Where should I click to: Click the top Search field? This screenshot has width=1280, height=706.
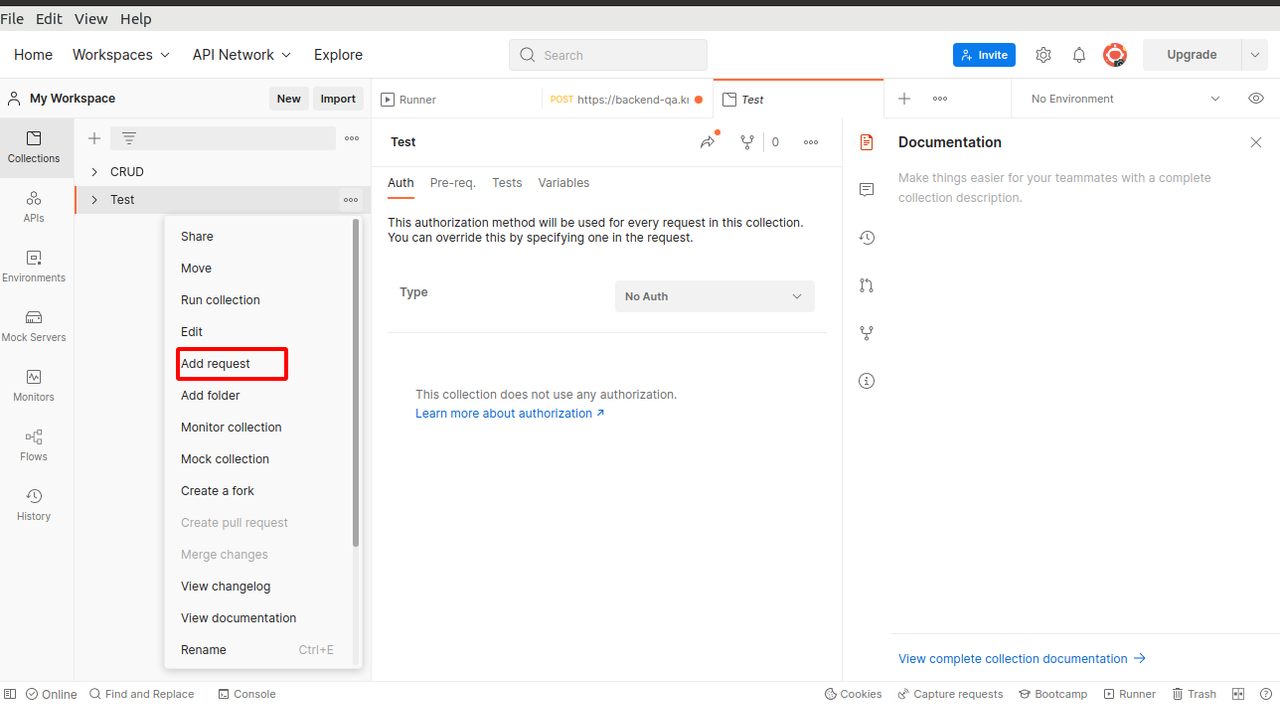pyautogui.click(x=608, y=55)
